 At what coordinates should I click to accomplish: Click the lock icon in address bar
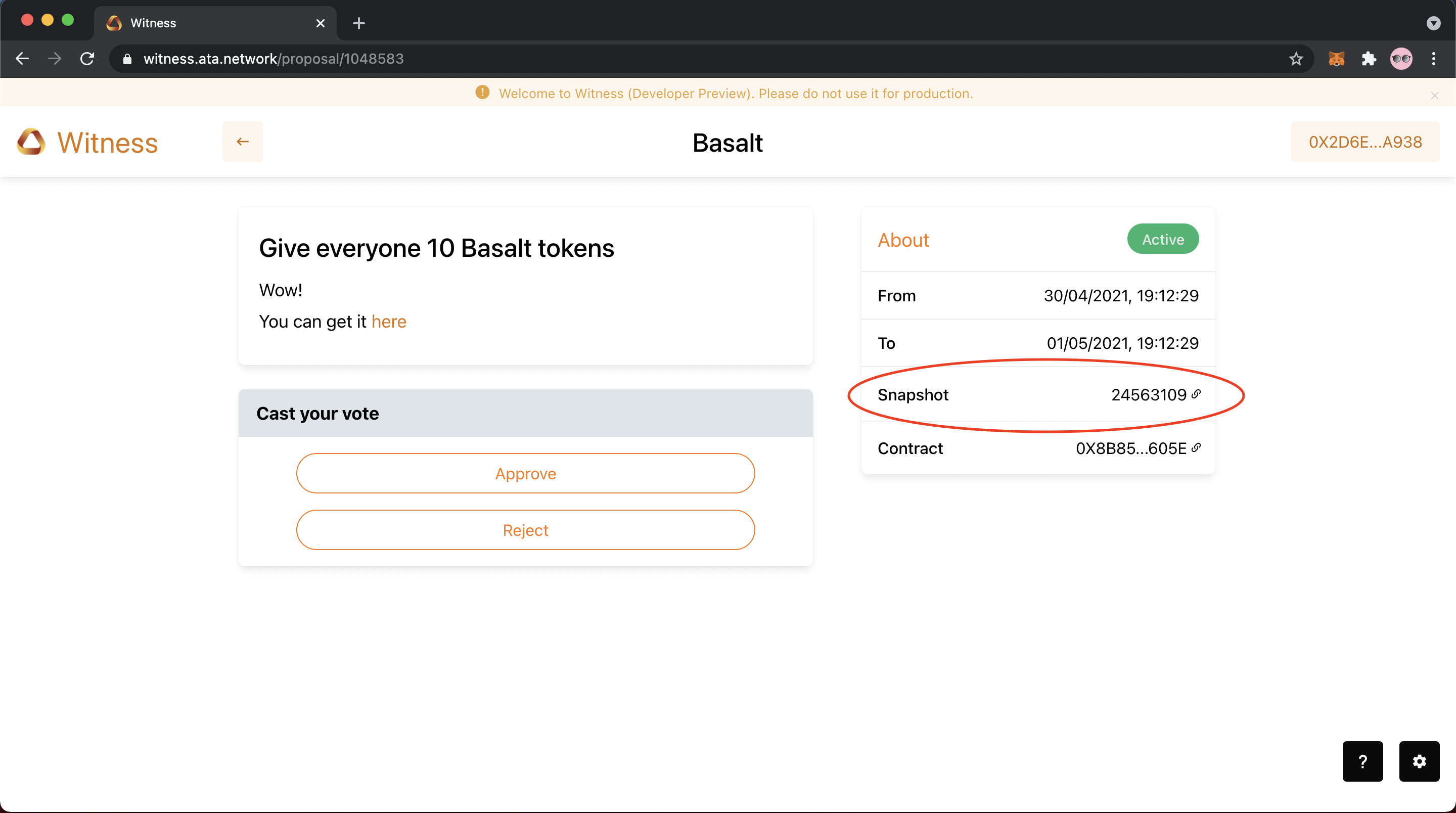click(127, 59)
